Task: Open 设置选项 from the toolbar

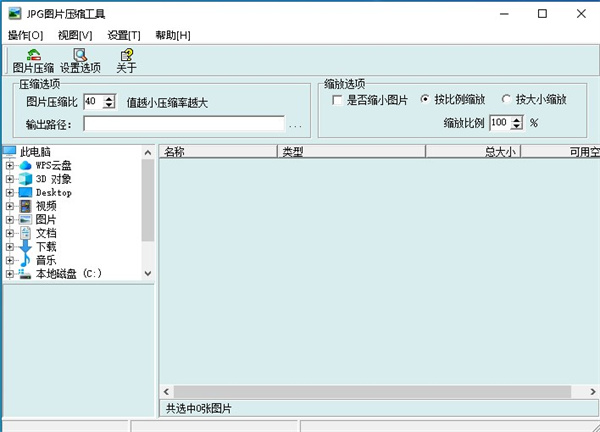Action: 80,56
